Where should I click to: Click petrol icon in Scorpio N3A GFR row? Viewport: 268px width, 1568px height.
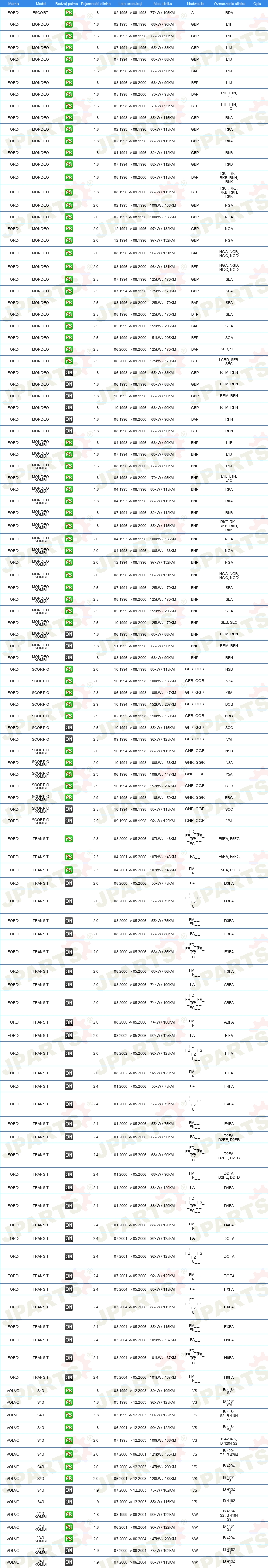pyautogui.click(x=69, y=681)
